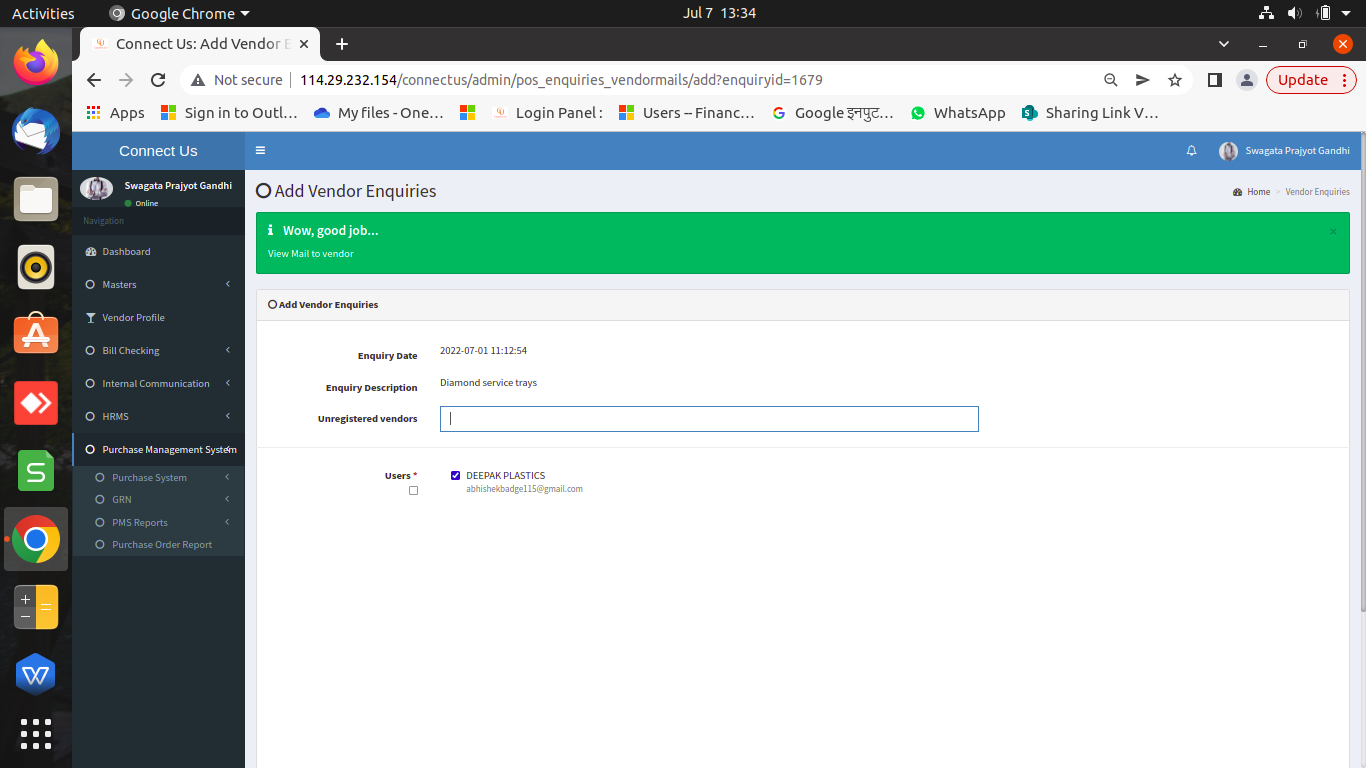The height and width of the screenshot is (768, 1366).
Task: Open the Apps bookmark
Action: 115,113
